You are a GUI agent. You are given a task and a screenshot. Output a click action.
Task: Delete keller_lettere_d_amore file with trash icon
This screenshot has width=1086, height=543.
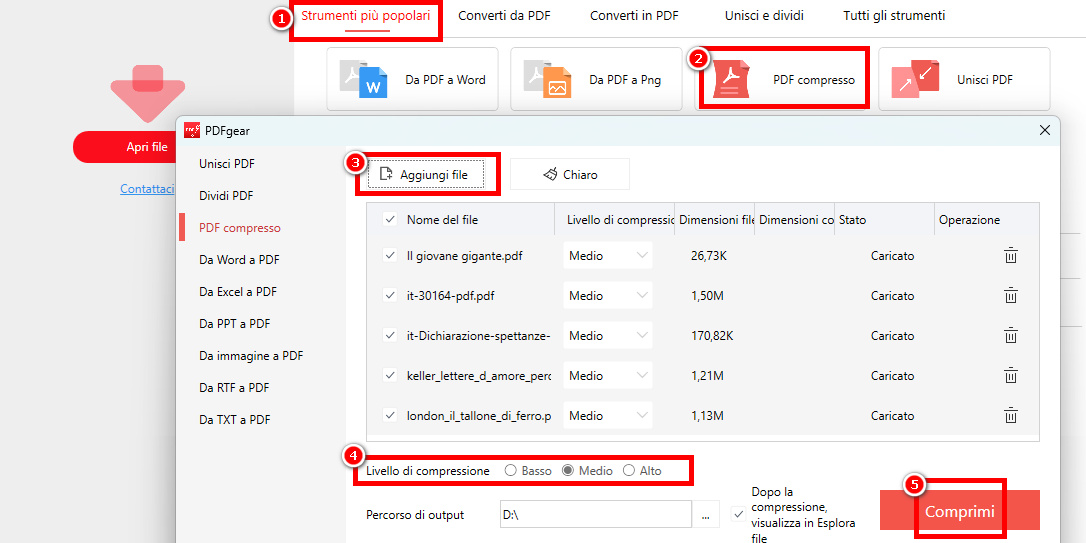[x=1011, y=376]
